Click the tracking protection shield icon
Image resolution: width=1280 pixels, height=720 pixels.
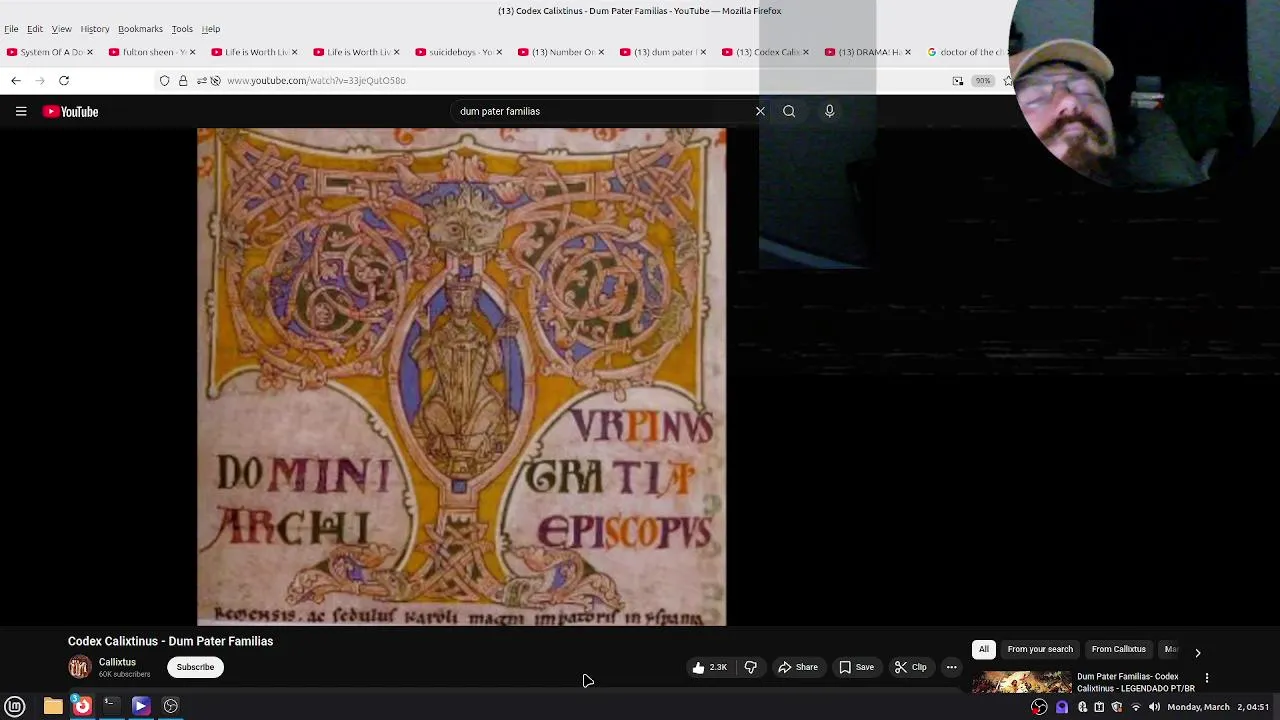tap(165, 80)
